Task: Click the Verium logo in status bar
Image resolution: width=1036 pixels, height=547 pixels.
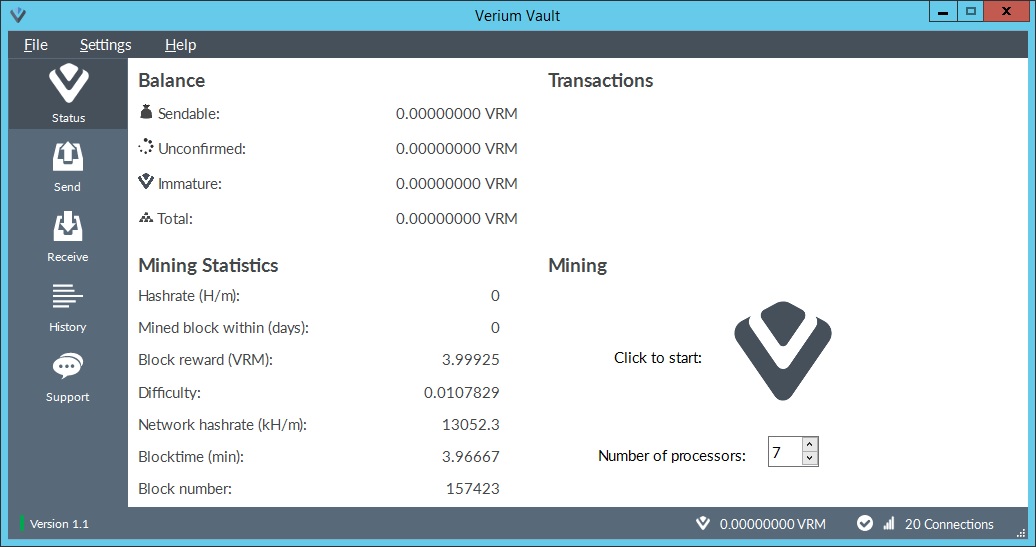Action: coord(703,524)
